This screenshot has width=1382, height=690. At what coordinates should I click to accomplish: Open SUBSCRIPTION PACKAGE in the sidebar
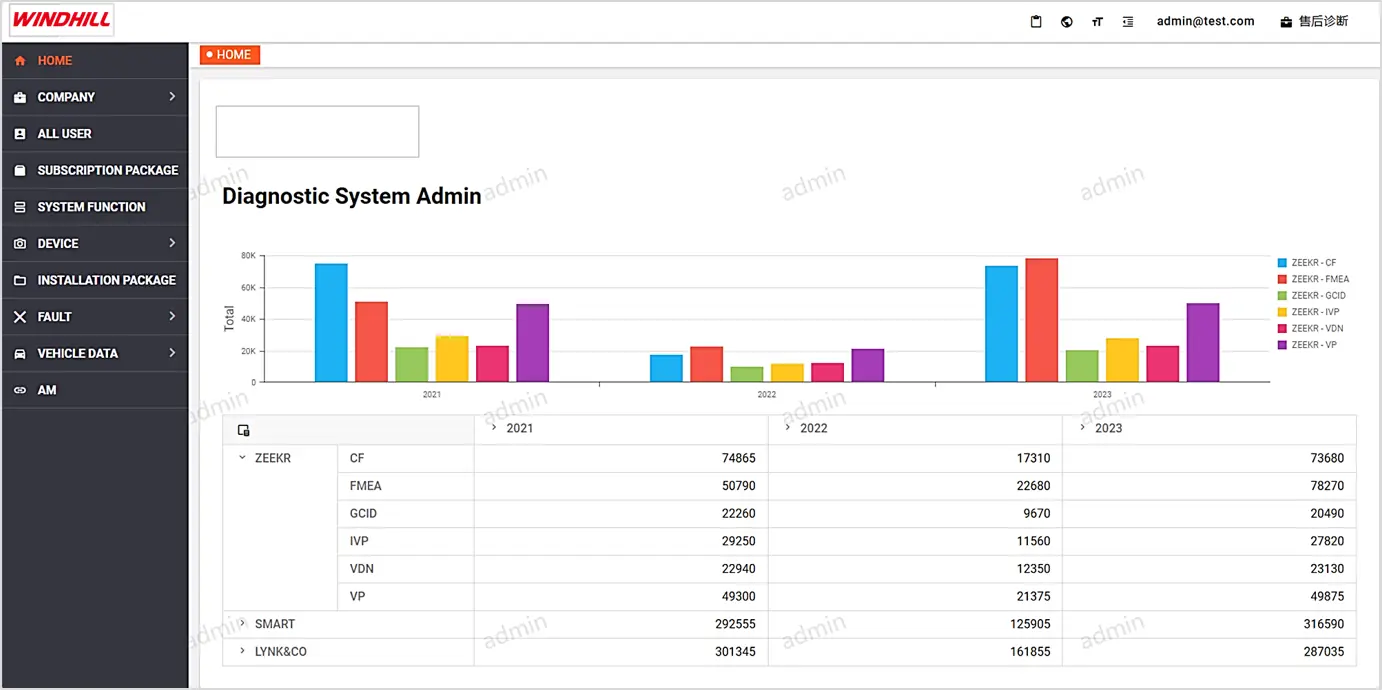coord(94,171)
